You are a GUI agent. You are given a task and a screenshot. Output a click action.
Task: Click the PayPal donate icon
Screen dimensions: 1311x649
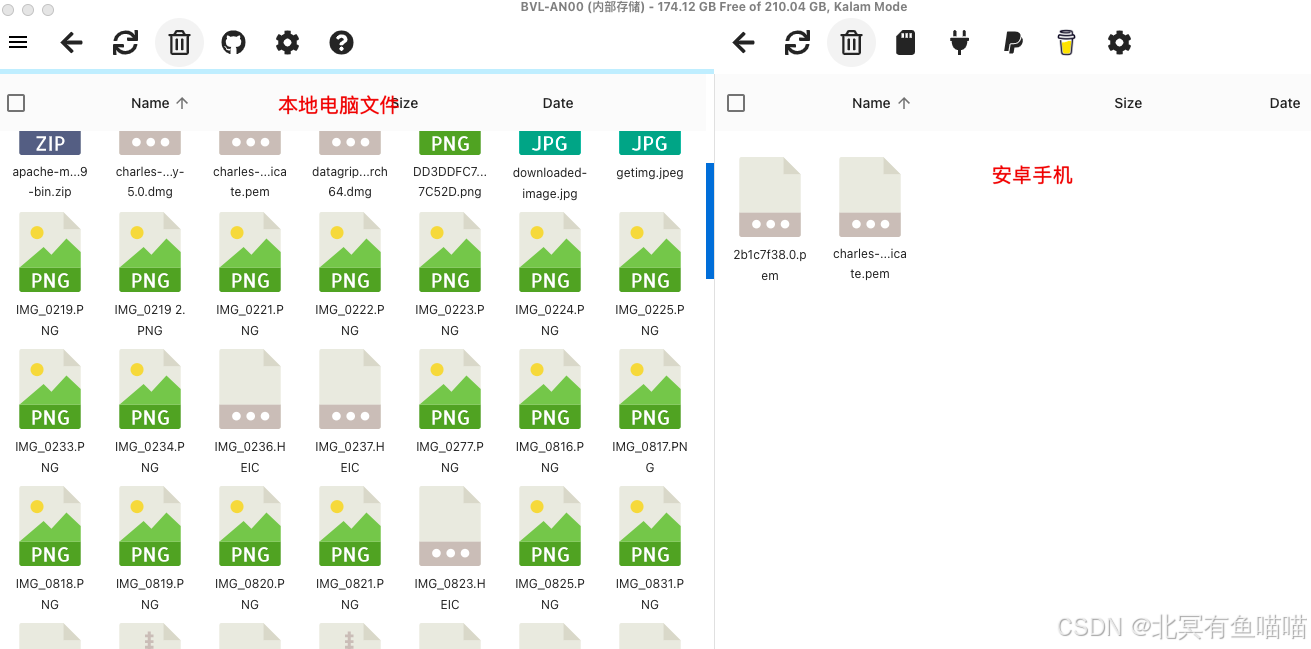click(1013, 42)
